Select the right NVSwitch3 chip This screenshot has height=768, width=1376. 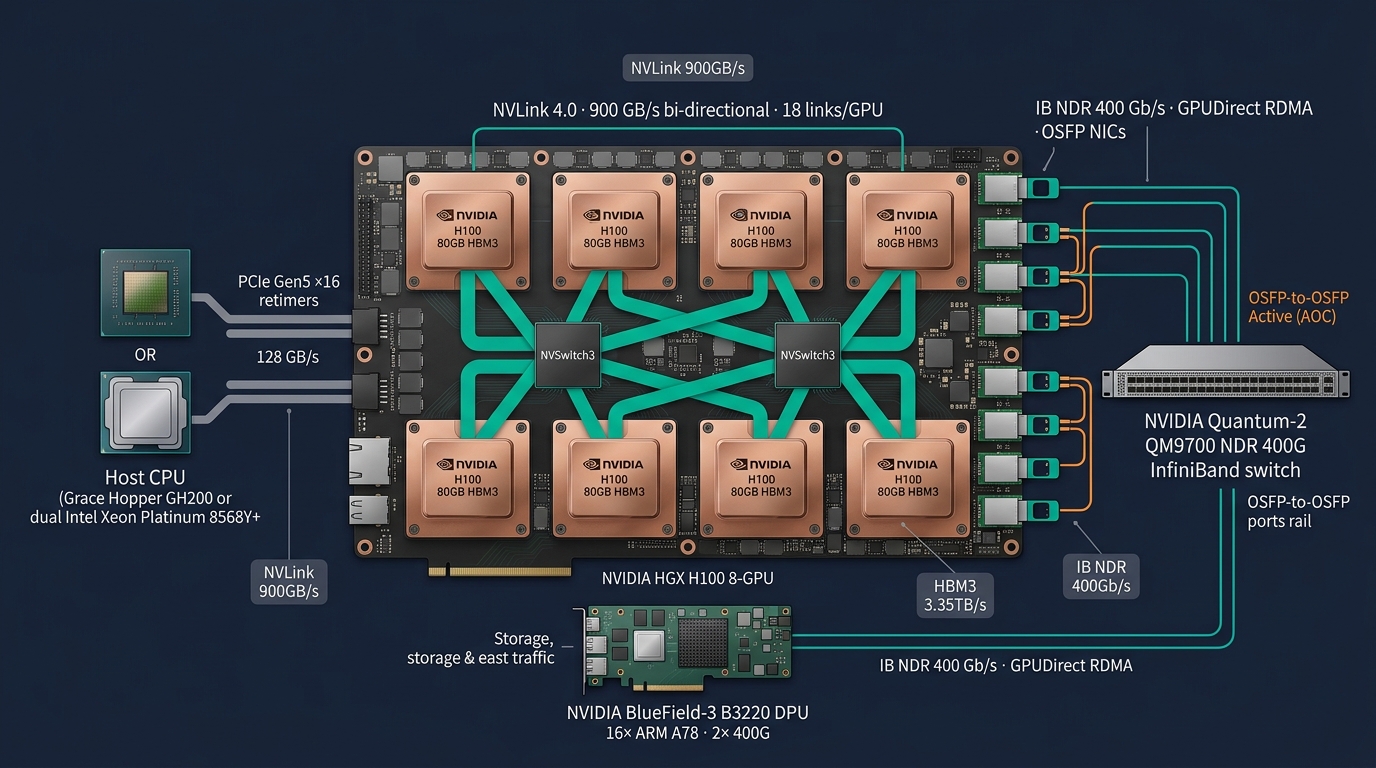808,355
